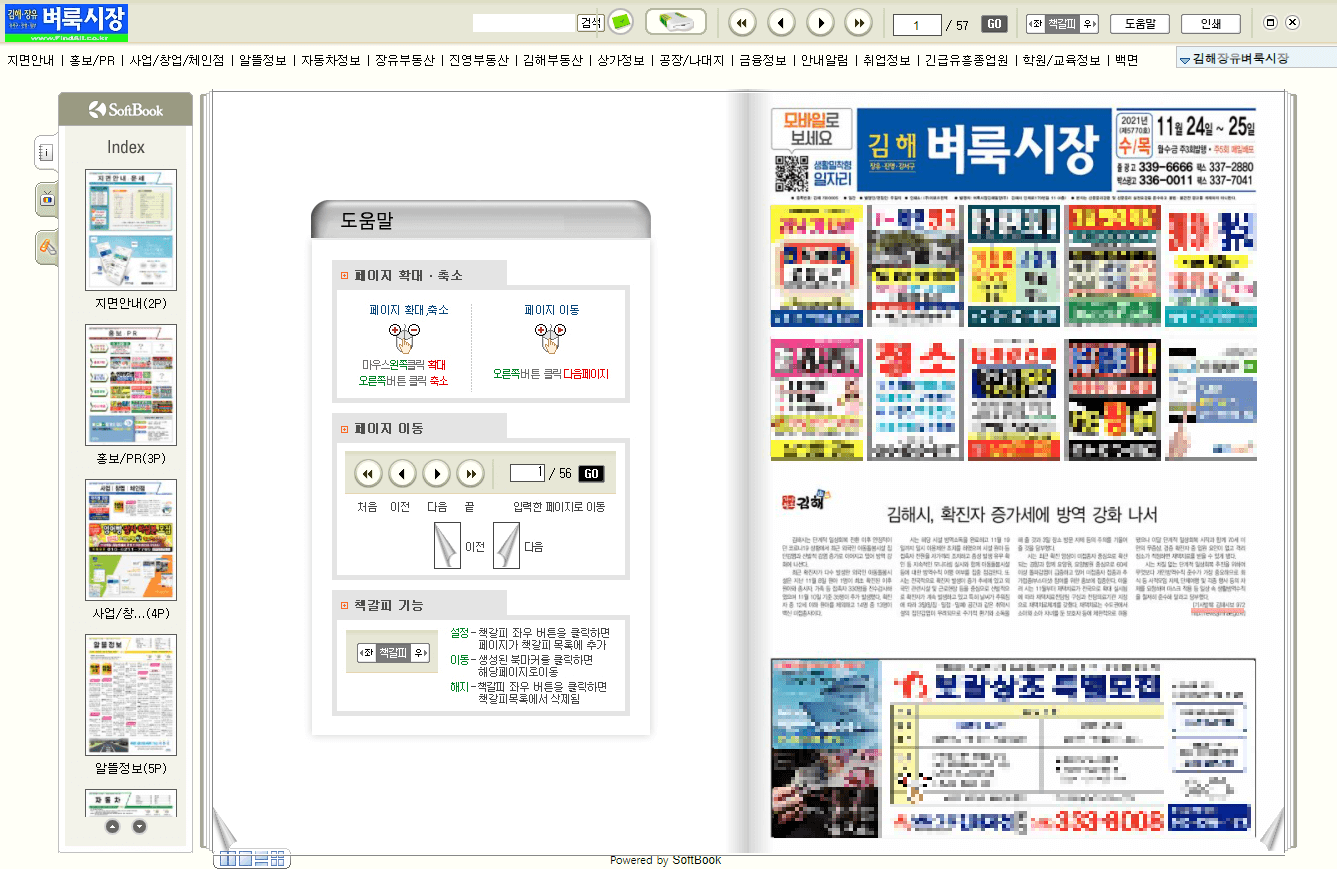Image resolution: width=1337 pixels, height=869 pixels.
Task: Click the 책갈피 bookmark label in the toolbar
Action: tap(1062, 23)
